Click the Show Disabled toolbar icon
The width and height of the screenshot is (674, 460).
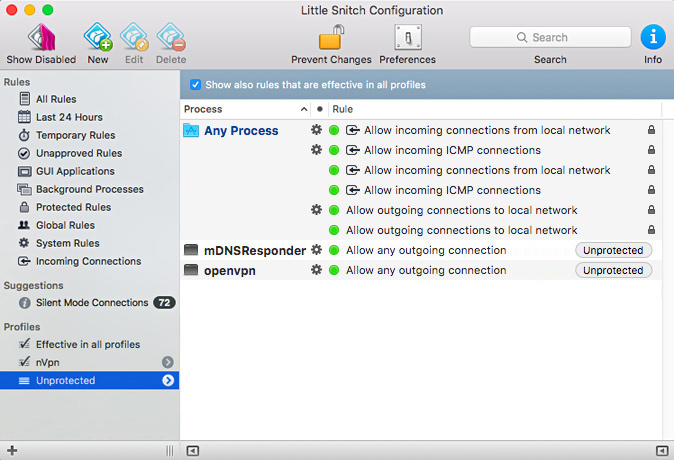point(41,37)
